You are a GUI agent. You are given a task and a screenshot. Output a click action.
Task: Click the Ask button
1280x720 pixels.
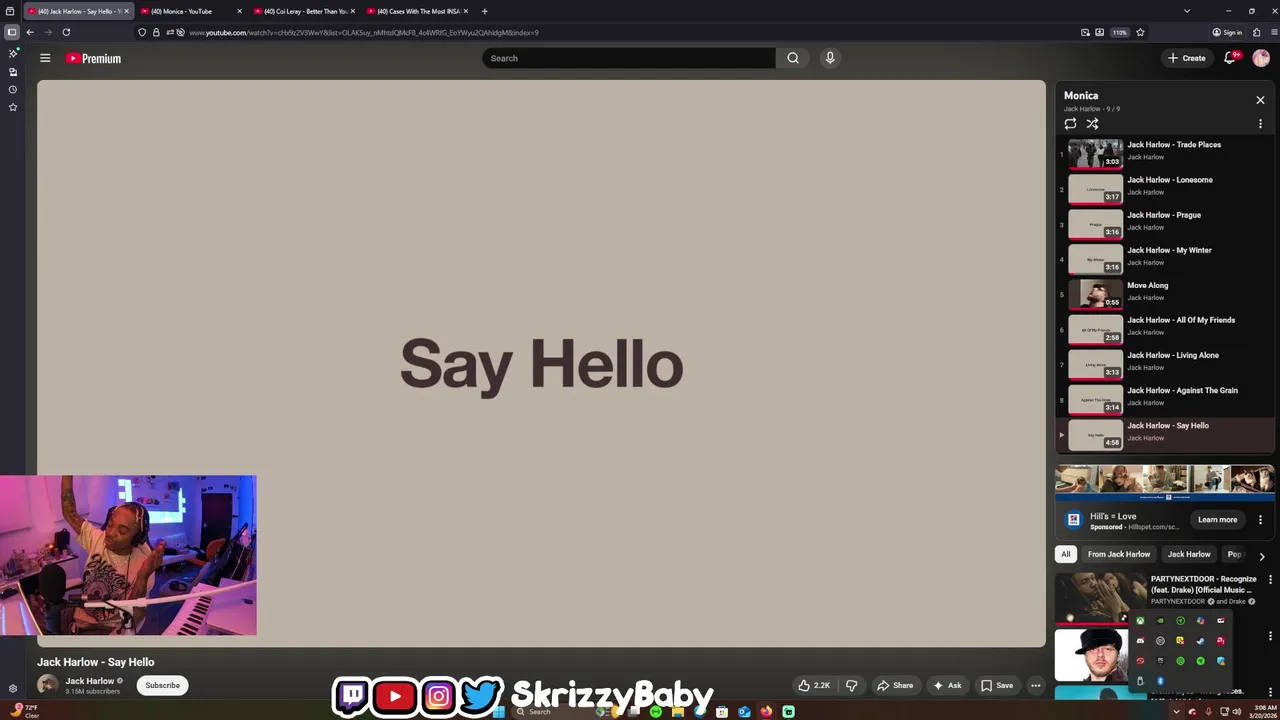tap(946, 685)
